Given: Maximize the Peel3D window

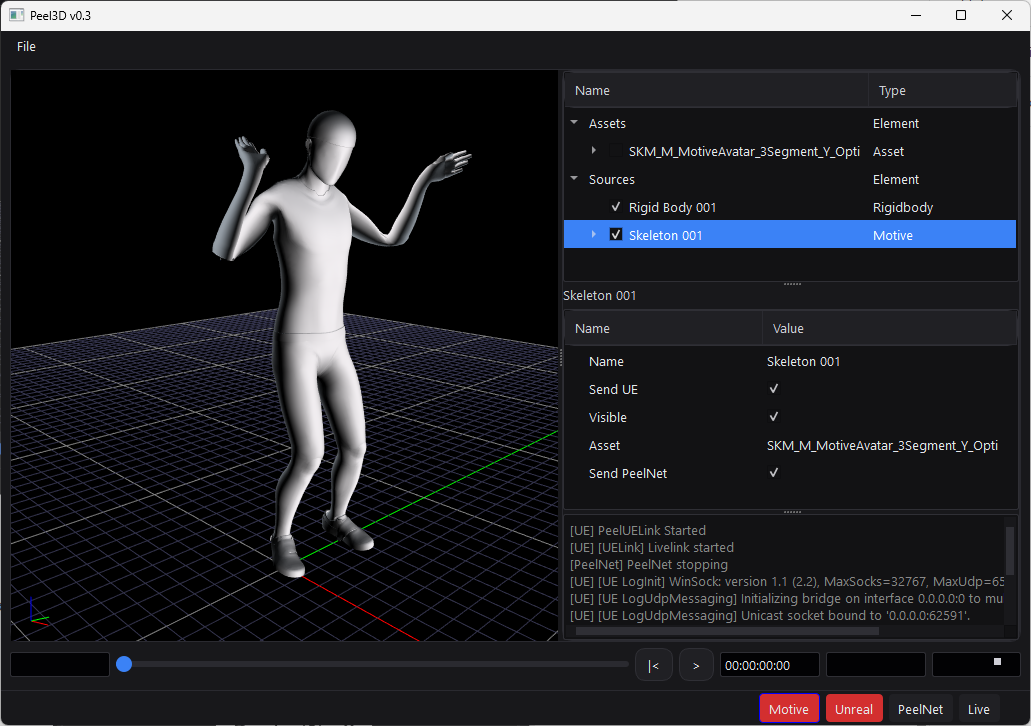Looking at the screenshot, I should point(961,15).
